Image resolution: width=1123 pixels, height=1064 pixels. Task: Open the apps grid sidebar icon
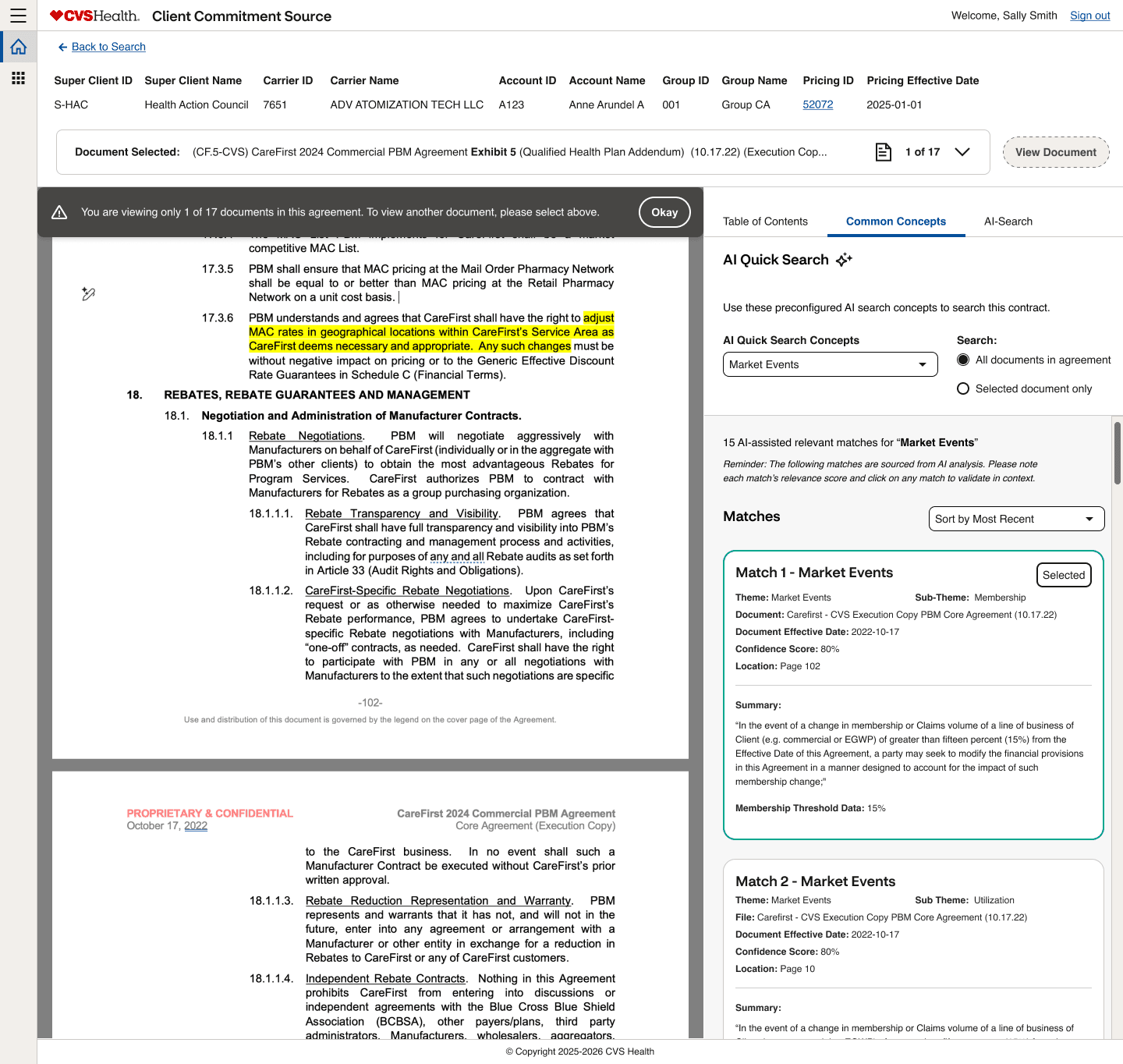point(19,78)
